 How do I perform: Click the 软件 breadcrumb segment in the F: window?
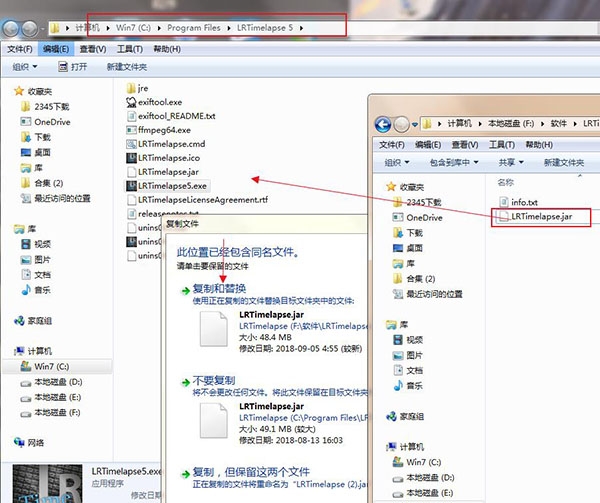(558, 124)
